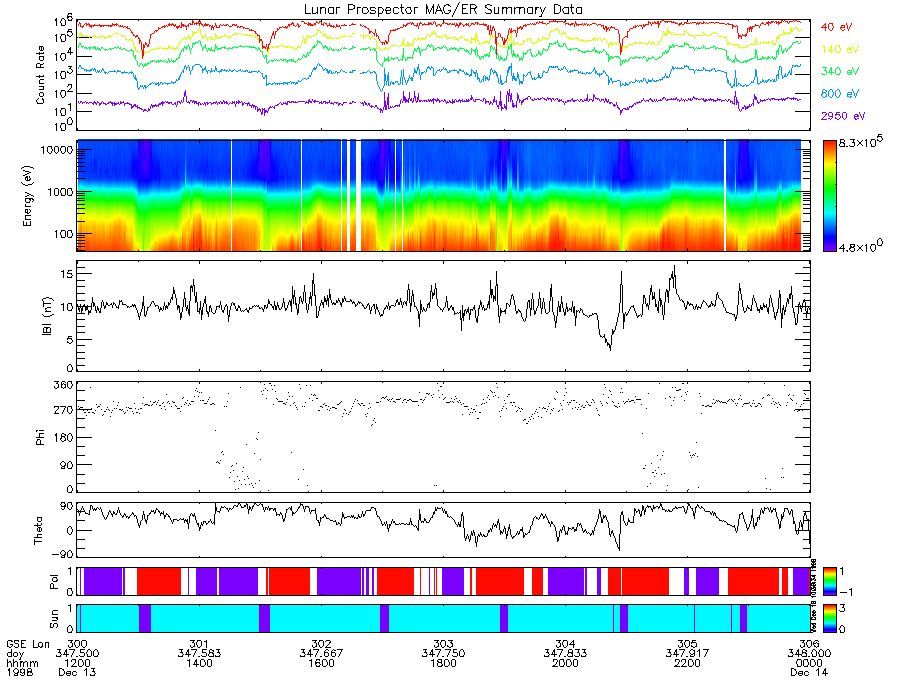Click the '4.8×10^0' color bar minimum
The image size is (900, 700).
860,246
